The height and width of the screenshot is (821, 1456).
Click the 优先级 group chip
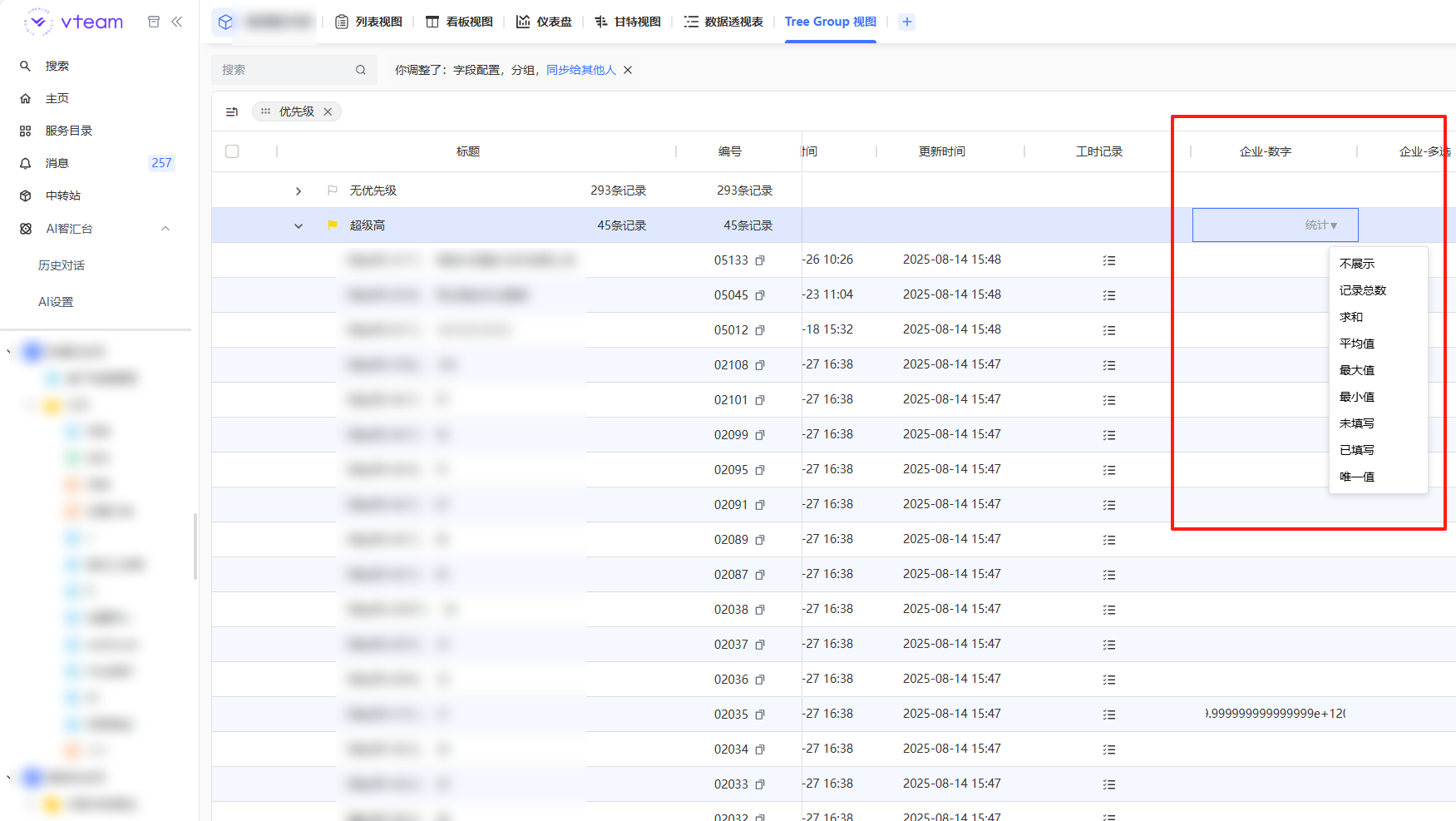(296, 111)
